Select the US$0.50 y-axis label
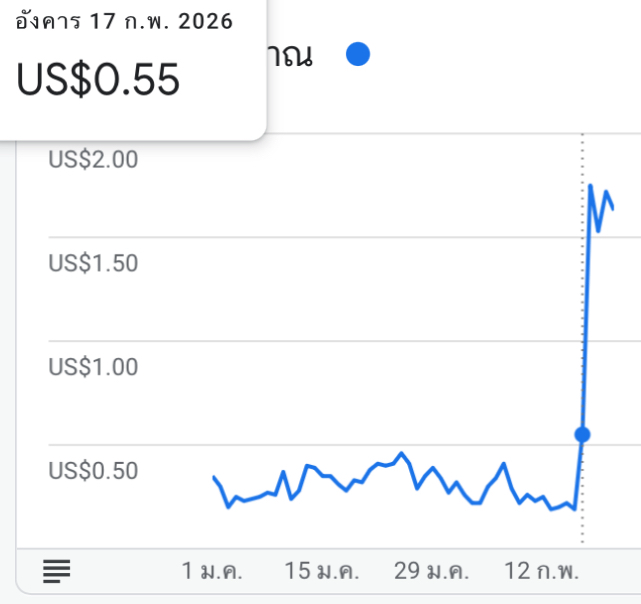The image size is (641, 604). pos(93,471)
